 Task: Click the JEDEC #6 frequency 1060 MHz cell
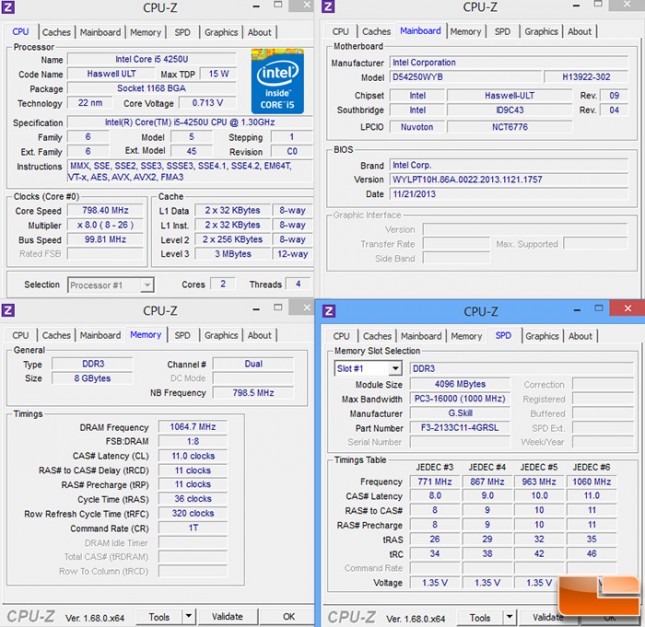click(592, 481)
